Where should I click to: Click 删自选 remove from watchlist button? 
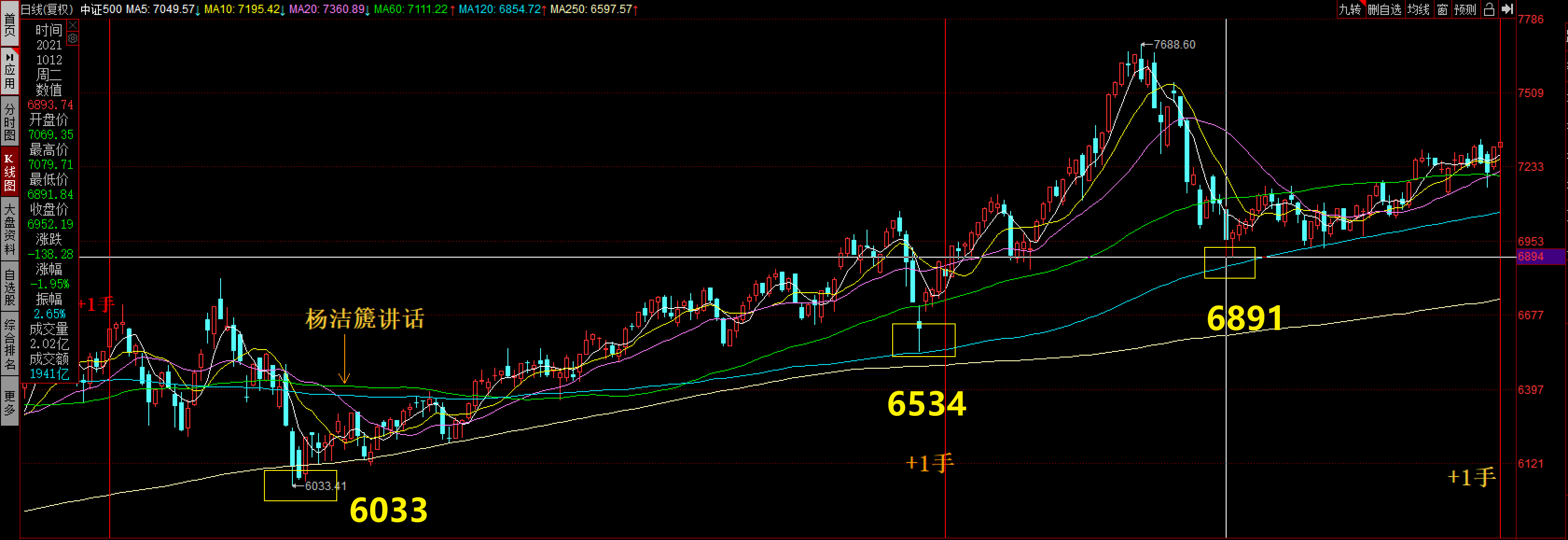1384,9
